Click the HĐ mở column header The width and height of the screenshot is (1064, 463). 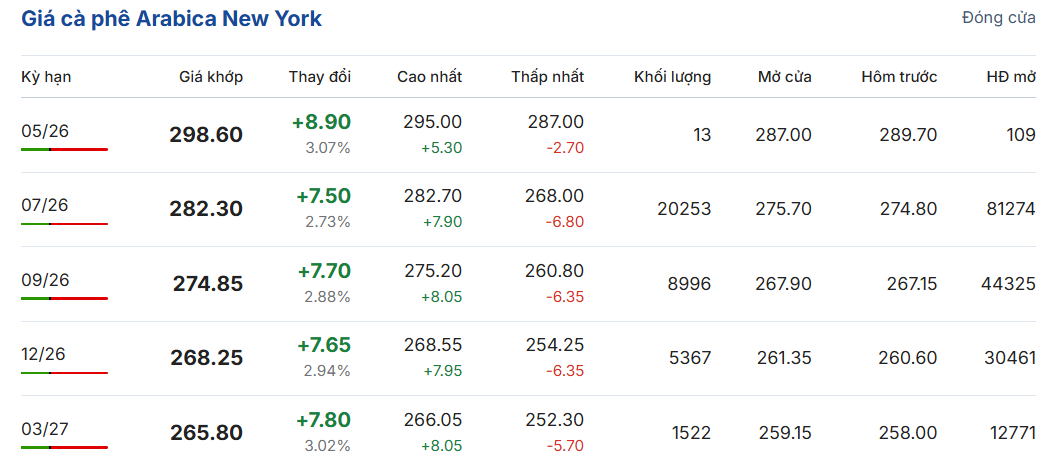click(x=1011, y=77)
